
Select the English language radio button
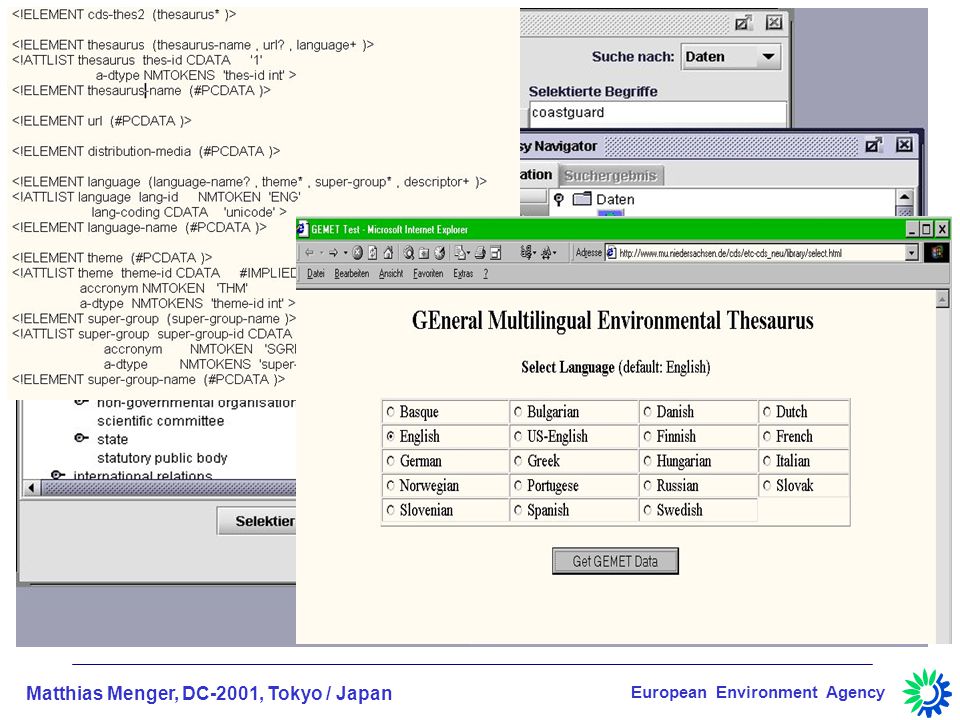[x=391, y=437]
